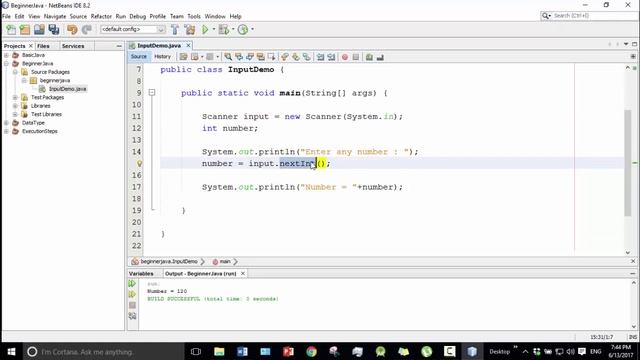Click the Shift Line Left icon
This screenshot has width=640, height=360.
click(x=320, y=57)
